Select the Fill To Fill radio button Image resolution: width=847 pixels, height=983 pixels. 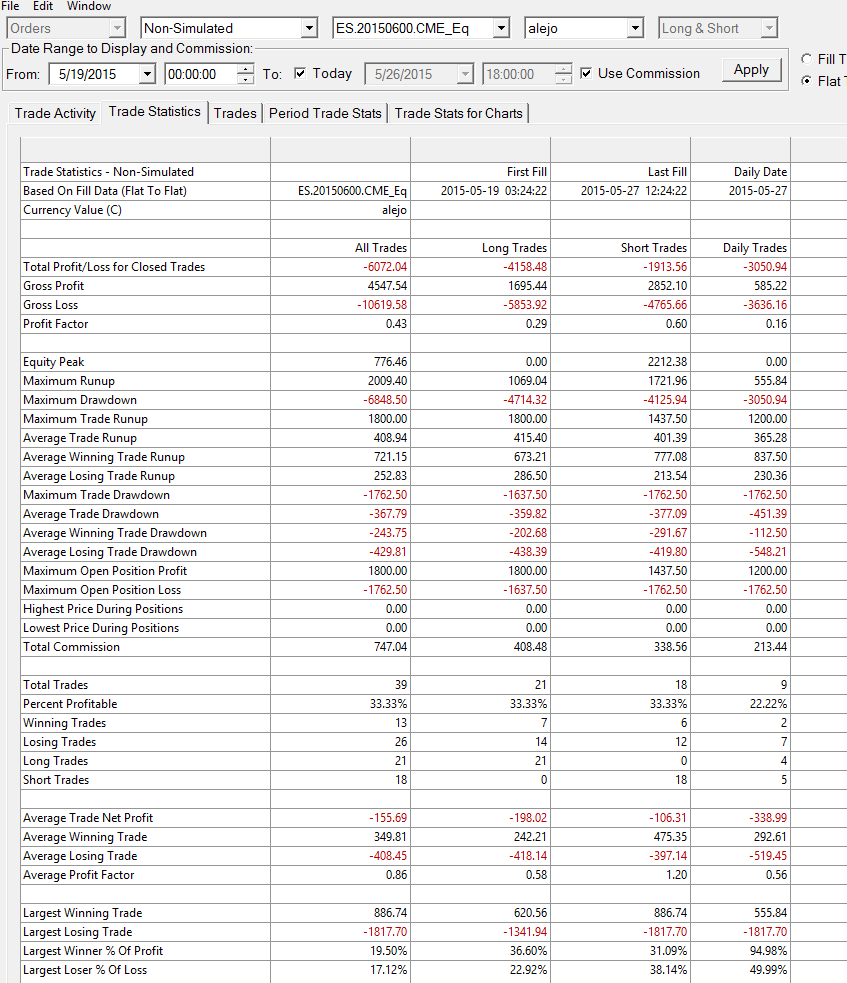pos(806,59)
